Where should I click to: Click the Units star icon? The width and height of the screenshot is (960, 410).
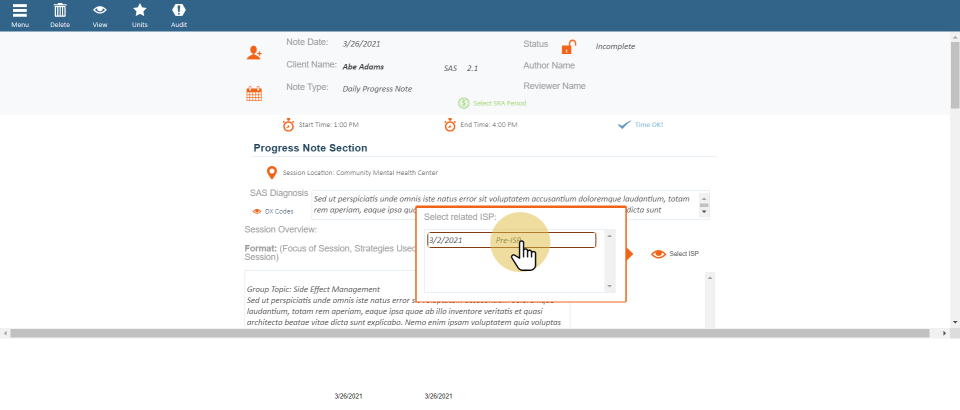click(140, 10)
